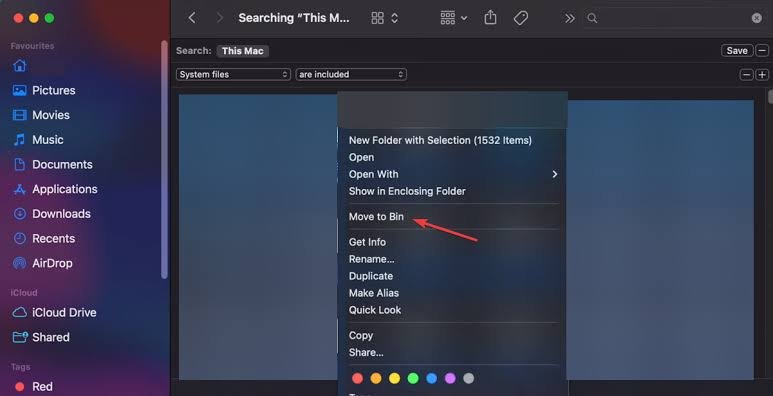Click the Share toolbar icon
The width and height of the screenshot is (773, 396).
click(x=490, y=18)
